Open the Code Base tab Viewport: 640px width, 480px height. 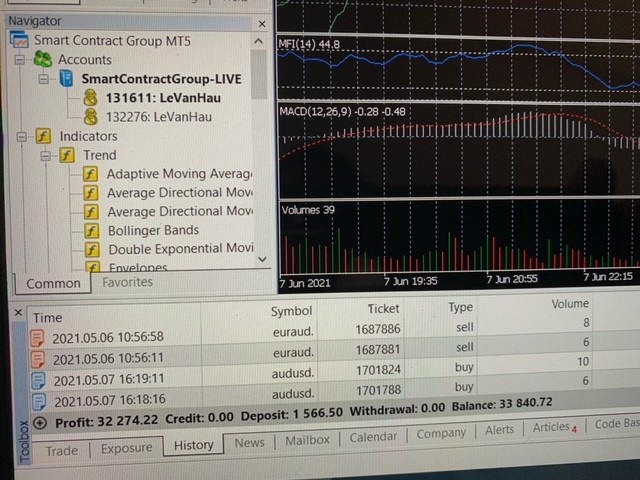[616, 424]
